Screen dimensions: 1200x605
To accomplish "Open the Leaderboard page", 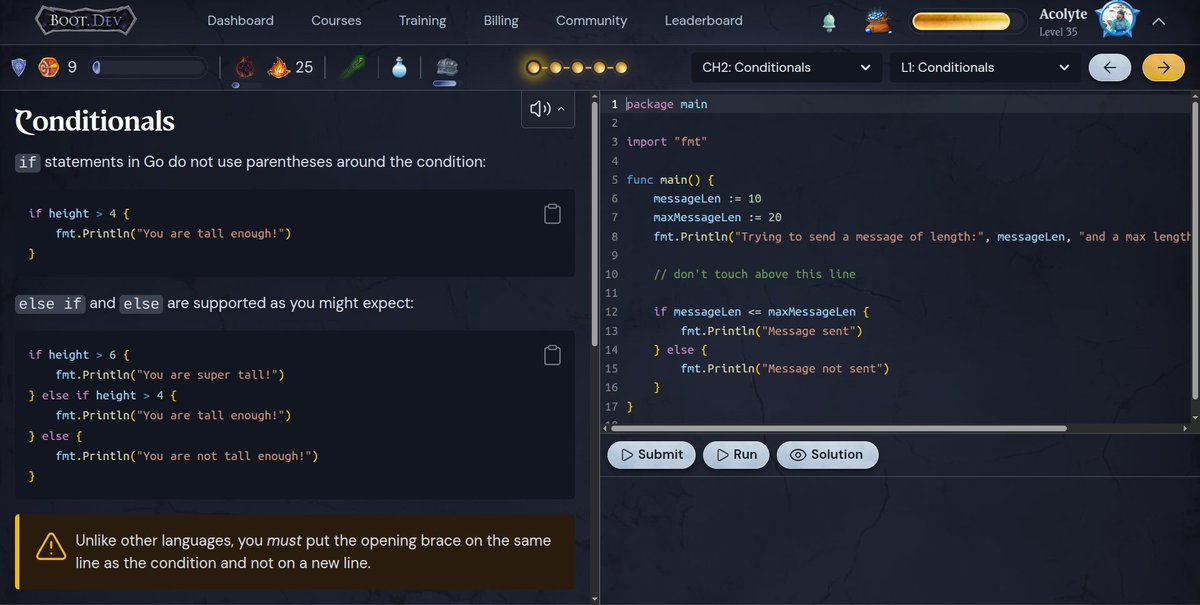I will pyautogui.click(x=701, y=20).
